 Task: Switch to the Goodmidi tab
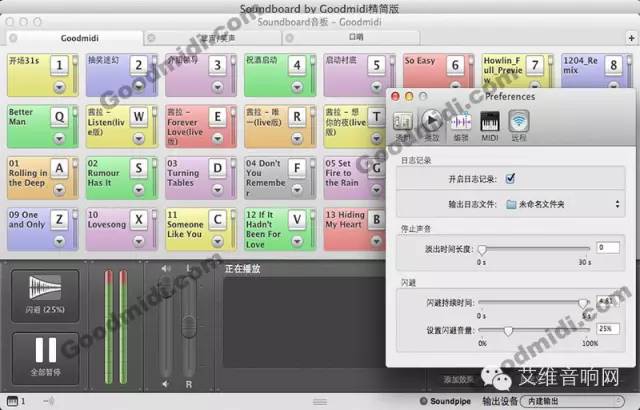pos(80,38)
